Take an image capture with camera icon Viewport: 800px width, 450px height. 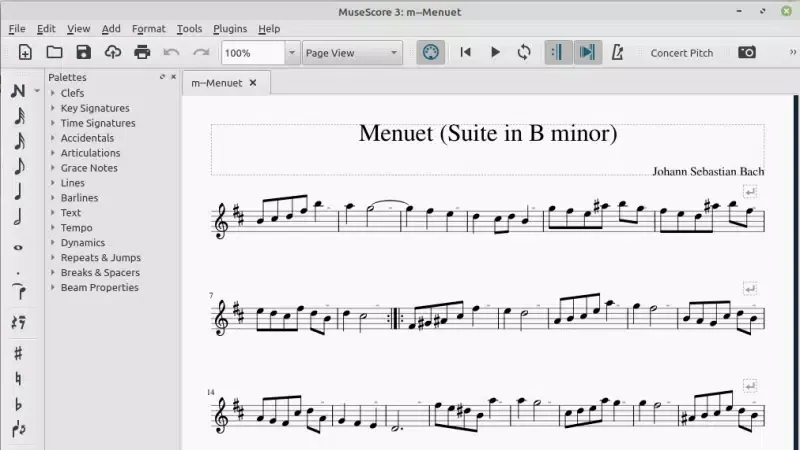(747, 52)
